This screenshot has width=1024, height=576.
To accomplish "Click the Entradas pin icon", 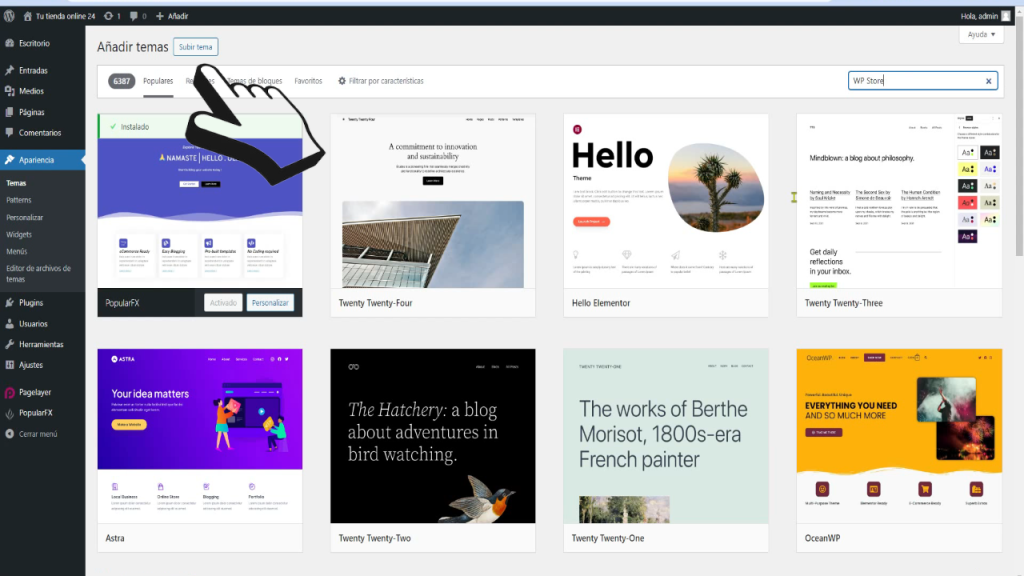I will (10, 70).
